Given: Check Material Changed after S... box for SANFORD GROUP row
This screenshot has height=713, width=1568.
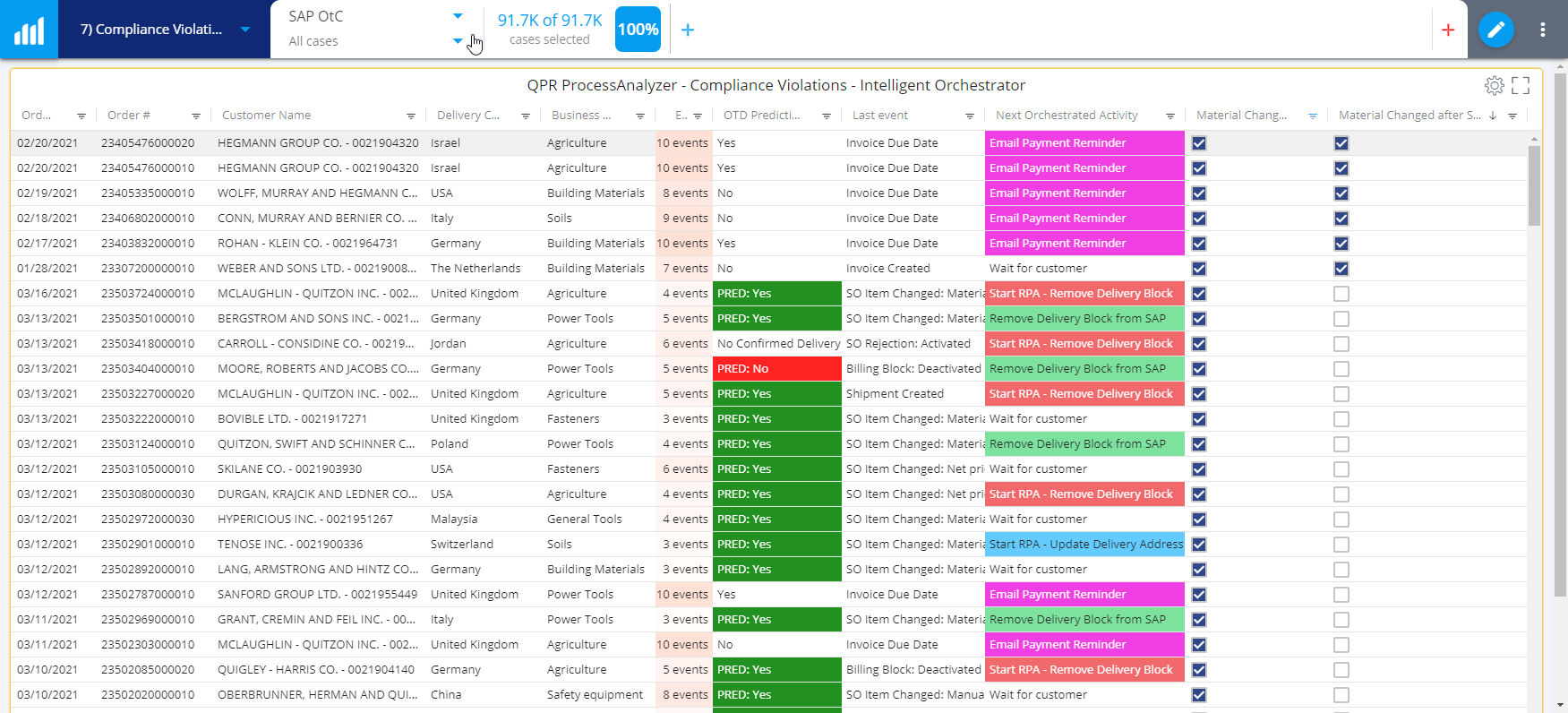Looking at the screenshot, I should click(1341, 595).
